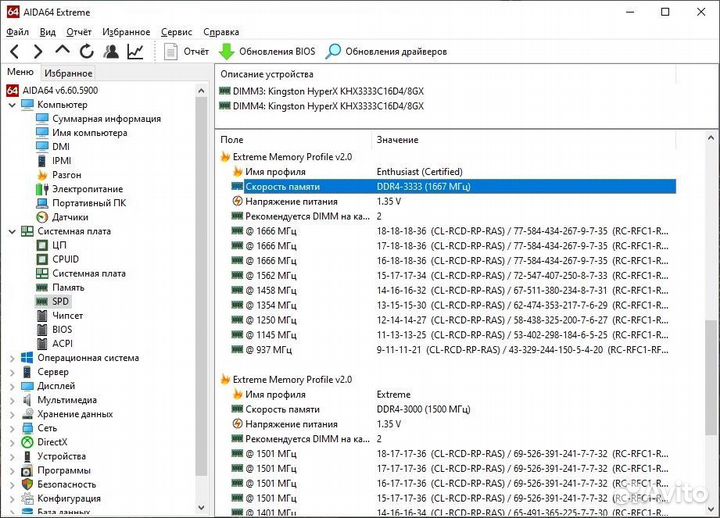Click the DirectX Xbox-style icon
The width and height of the screenshot is (720, 518).
point(27,442)
